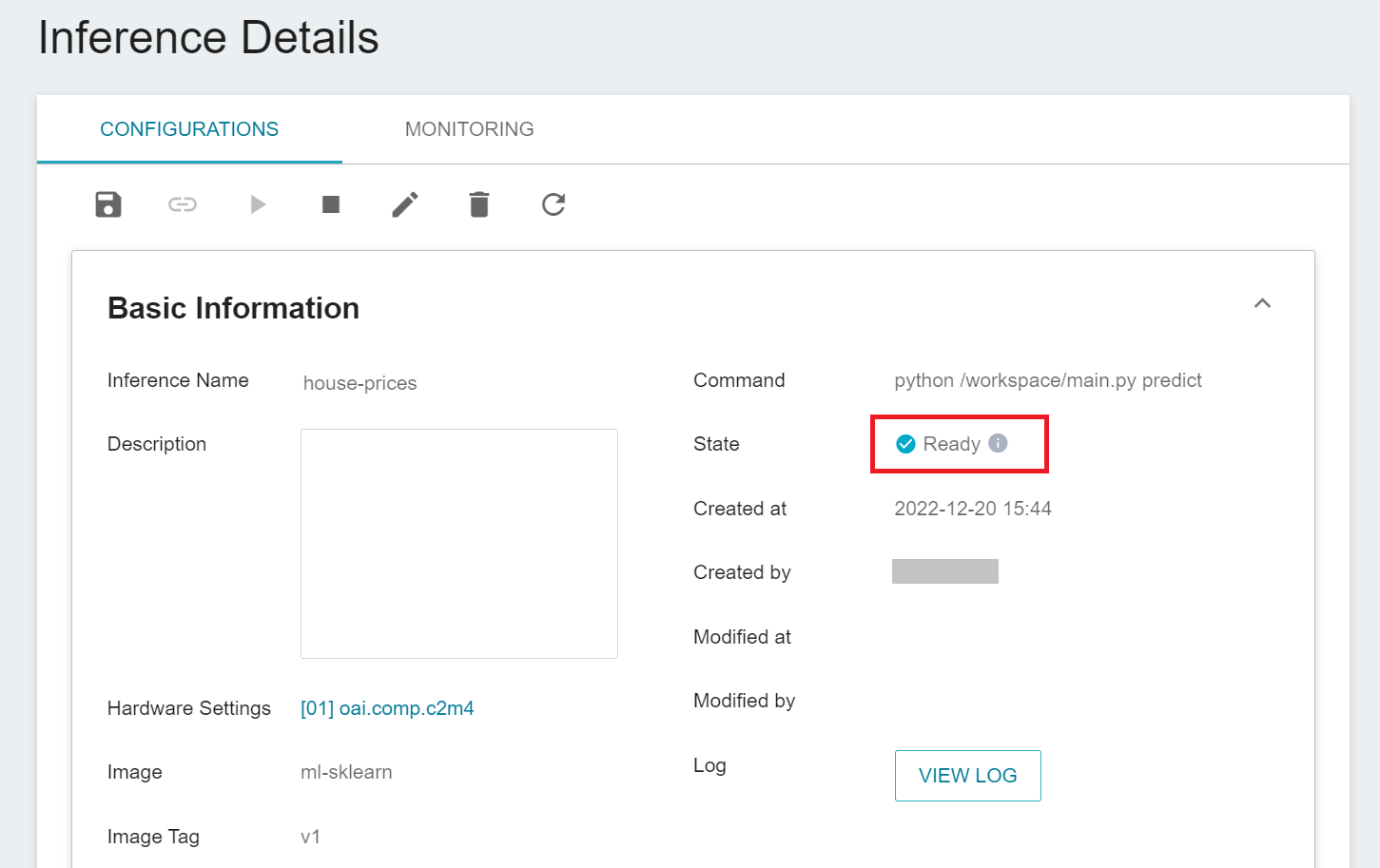The width and height of the screenshot is (1380, 868).
Task: Click the save (floppy disk) icon
Action: (x=108, y=204)
